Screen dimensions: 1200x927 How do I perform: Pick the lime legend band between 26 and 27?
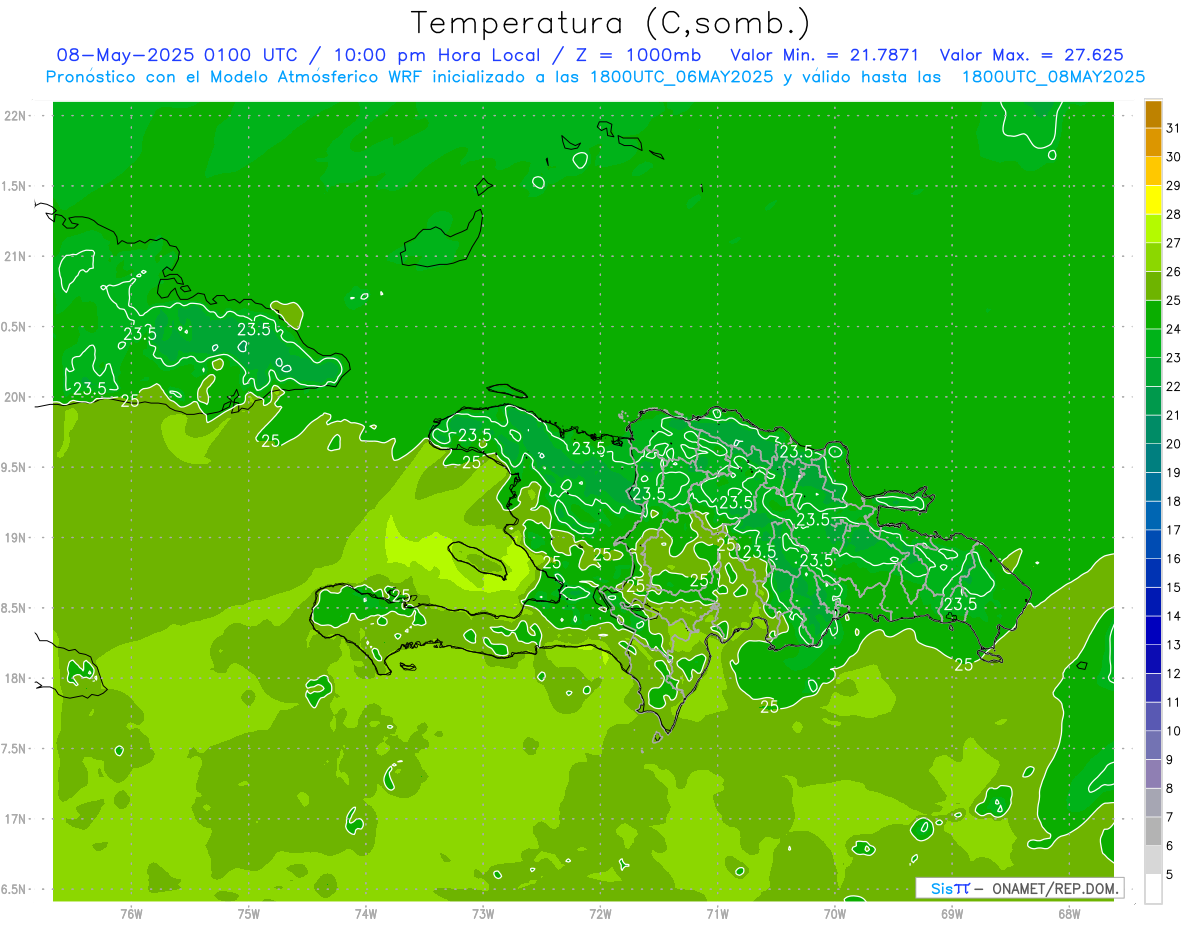coord(1153,257)
